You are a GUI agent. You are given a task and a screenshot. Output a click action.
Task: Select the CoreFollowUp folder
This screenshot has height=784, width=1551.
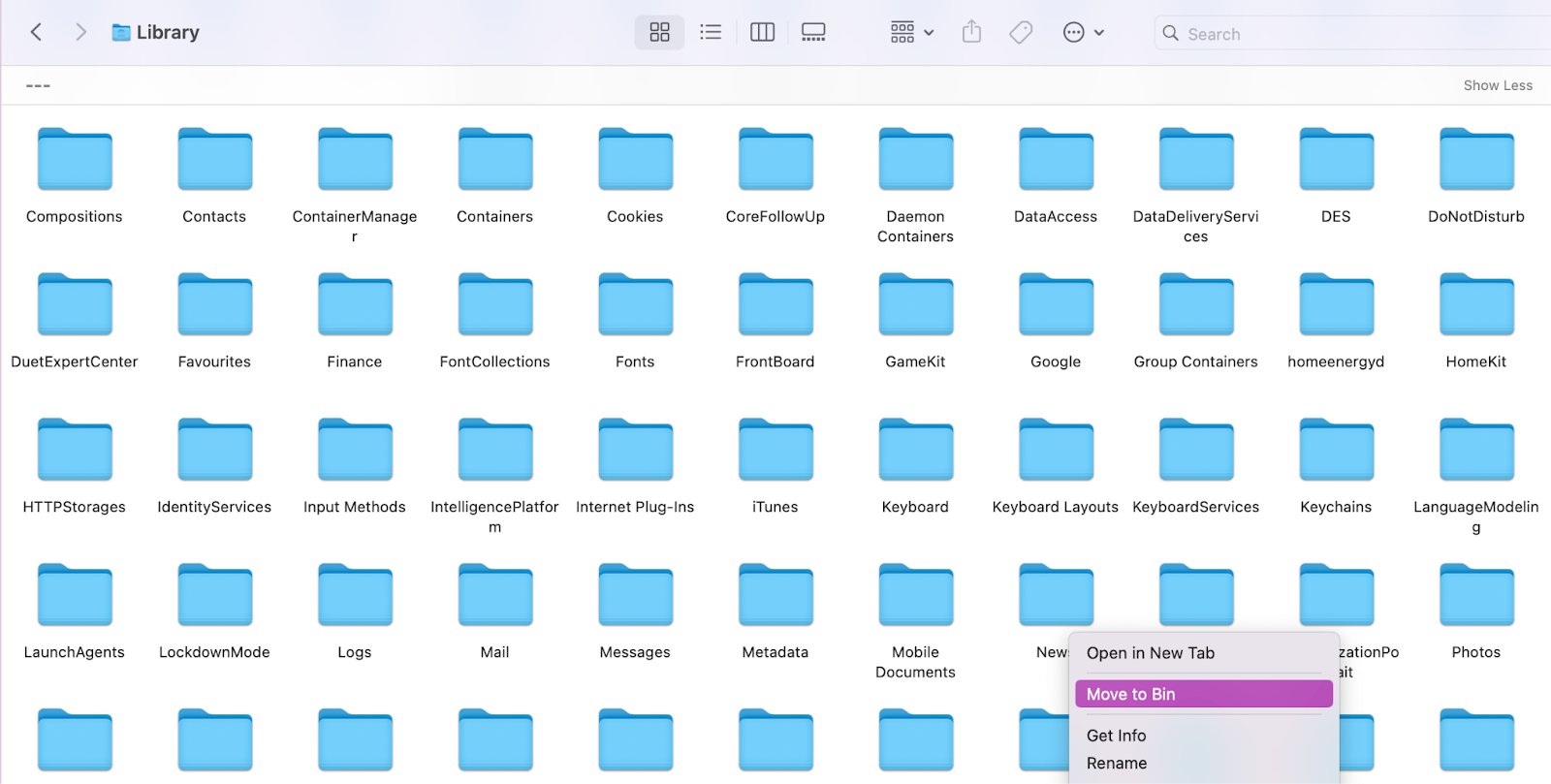coord(775,160)
